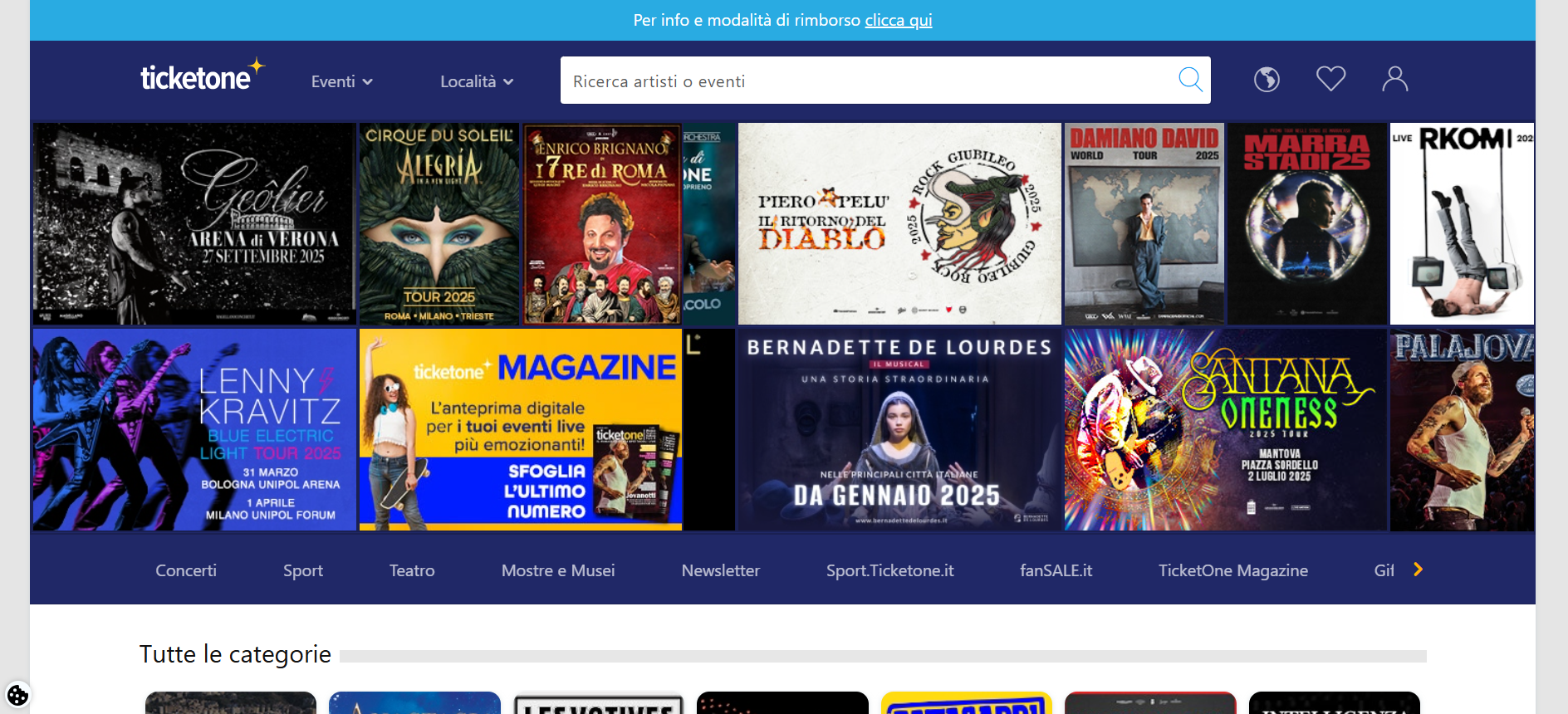Click the cookie settings icon

point(17,694)
